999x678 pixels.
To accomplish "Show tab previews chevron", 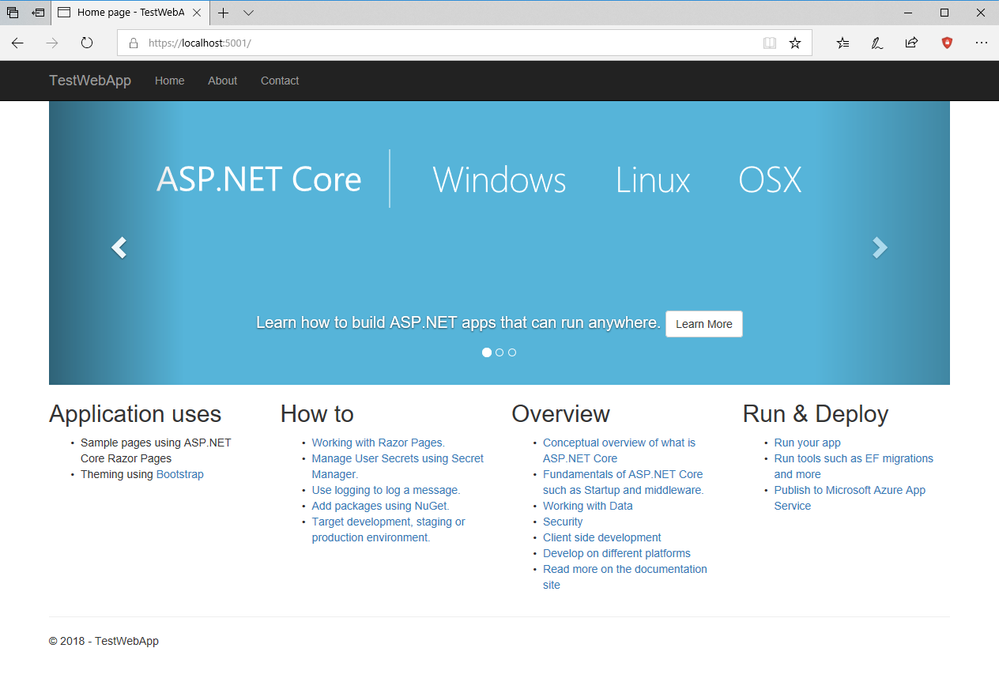I will click(248, 13).
